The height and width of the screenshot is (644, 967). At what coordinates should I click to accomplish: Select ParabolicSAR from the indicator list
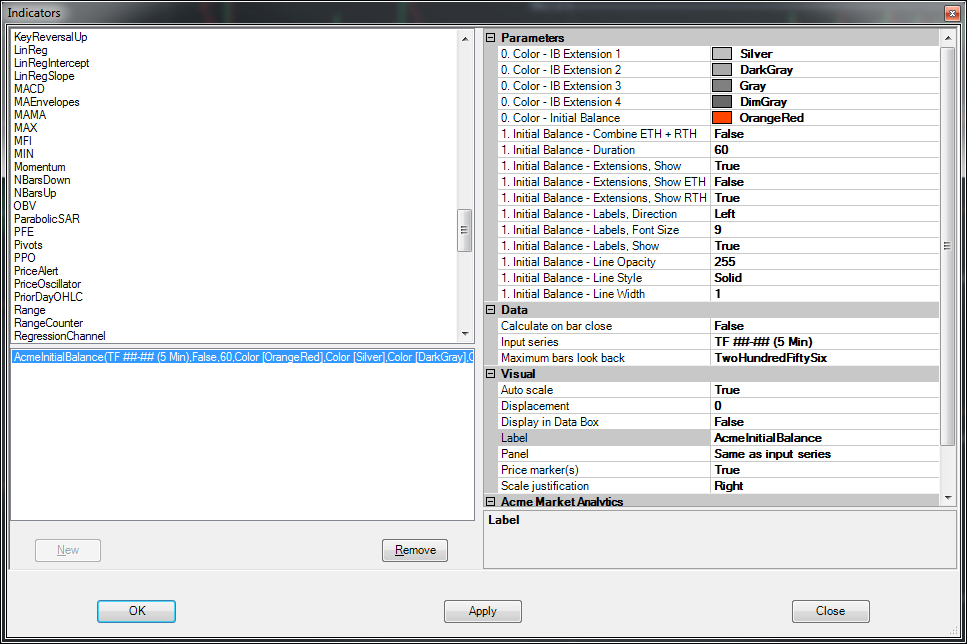click(47, 219)
